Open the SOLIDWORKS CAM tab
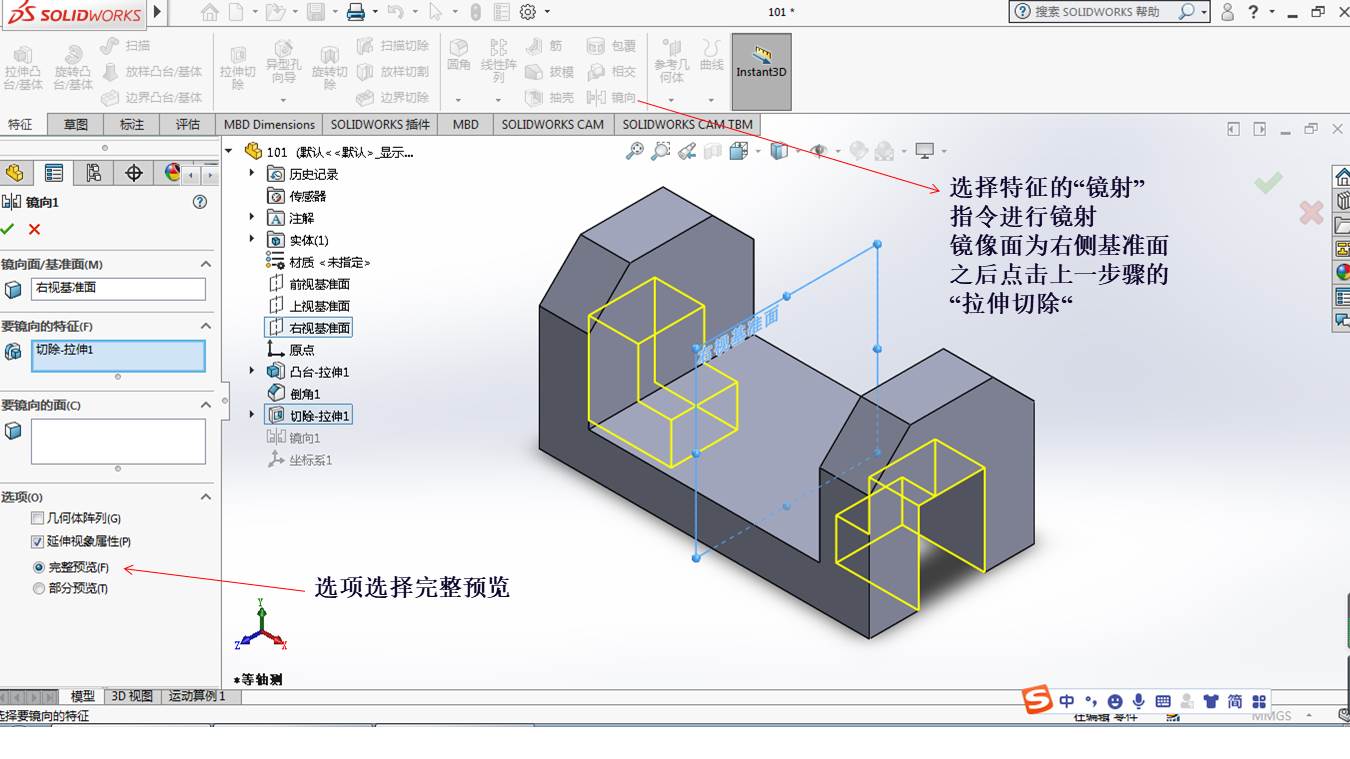 coord(553,124)
